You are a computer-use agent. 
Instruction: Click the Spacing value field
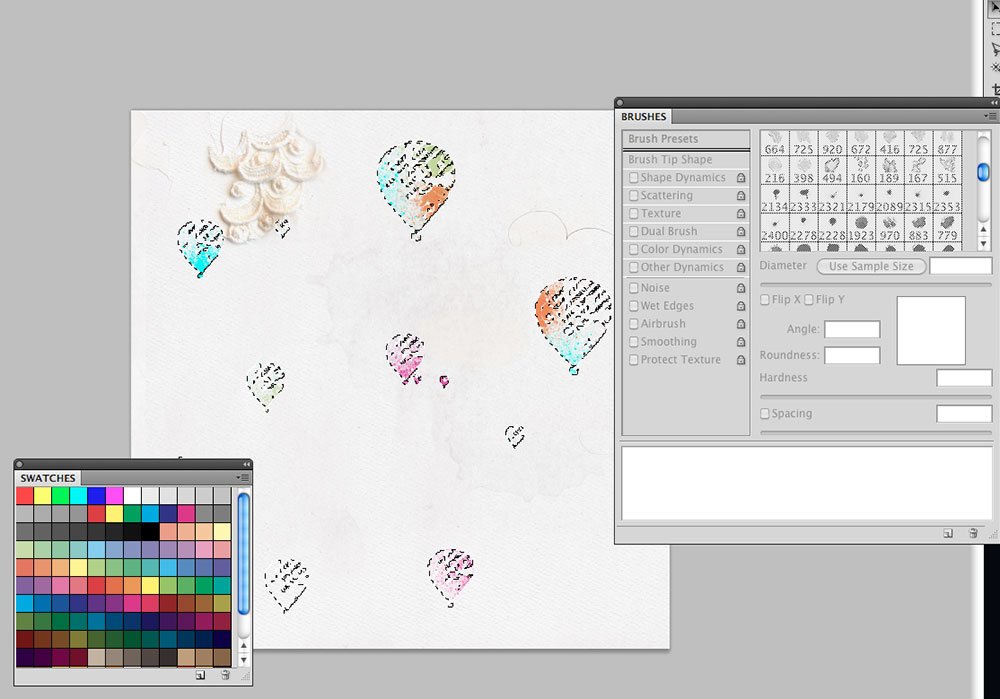click(x=964, y=413)
